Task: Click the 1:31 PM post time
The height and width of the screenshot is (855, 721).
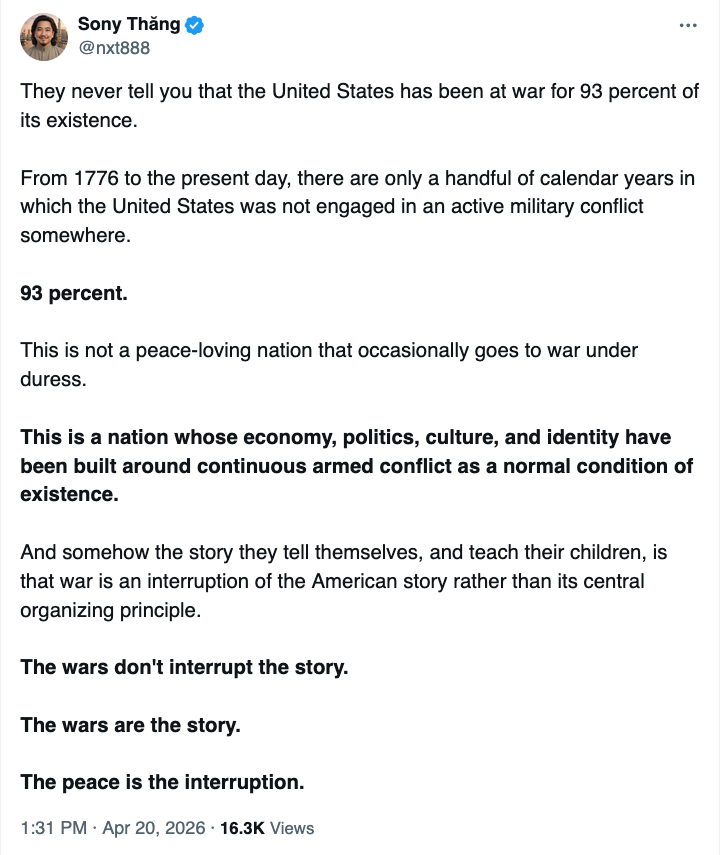Action: pos(51,828)
